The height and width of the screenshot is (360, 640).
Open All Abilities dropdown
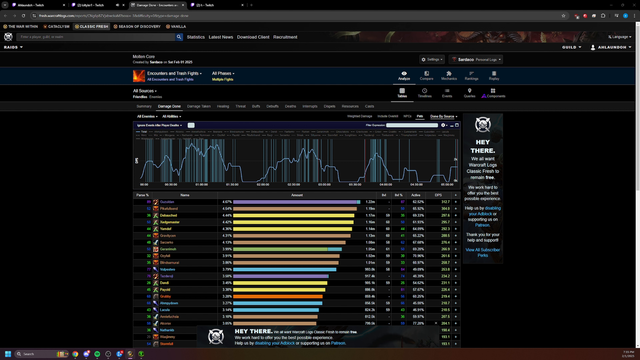[x=171, y=116]
